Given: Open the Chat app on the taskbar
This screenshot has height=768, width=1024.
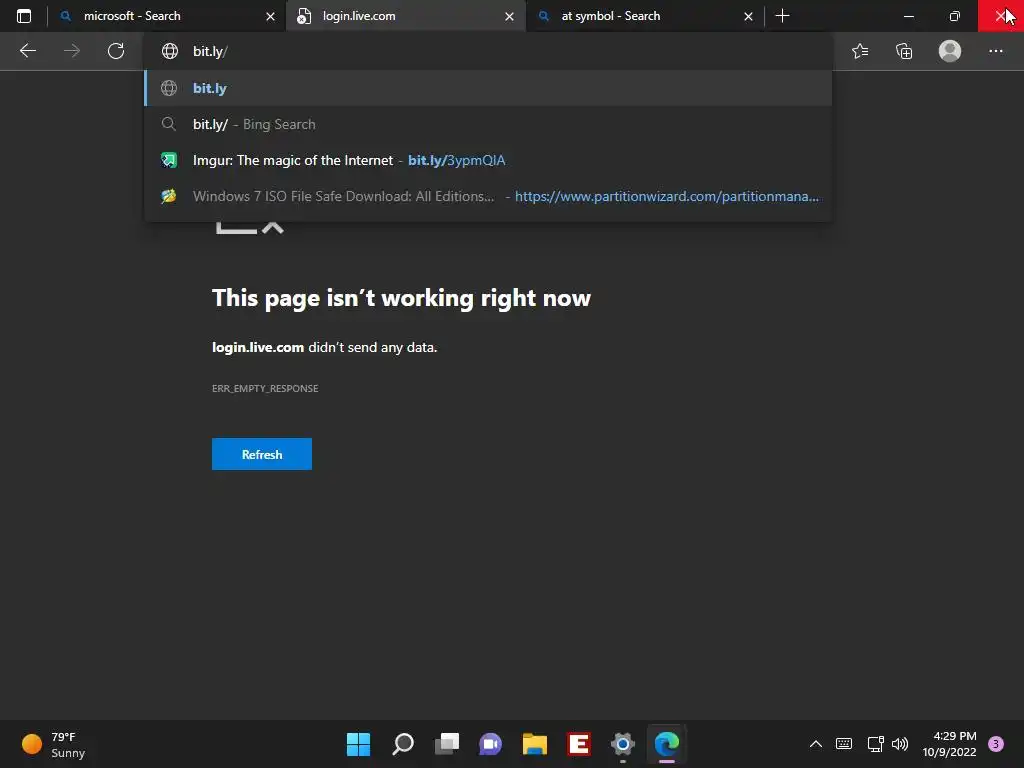Looking at the screenshot, I should pyautogui.click(x=490, y=744).
